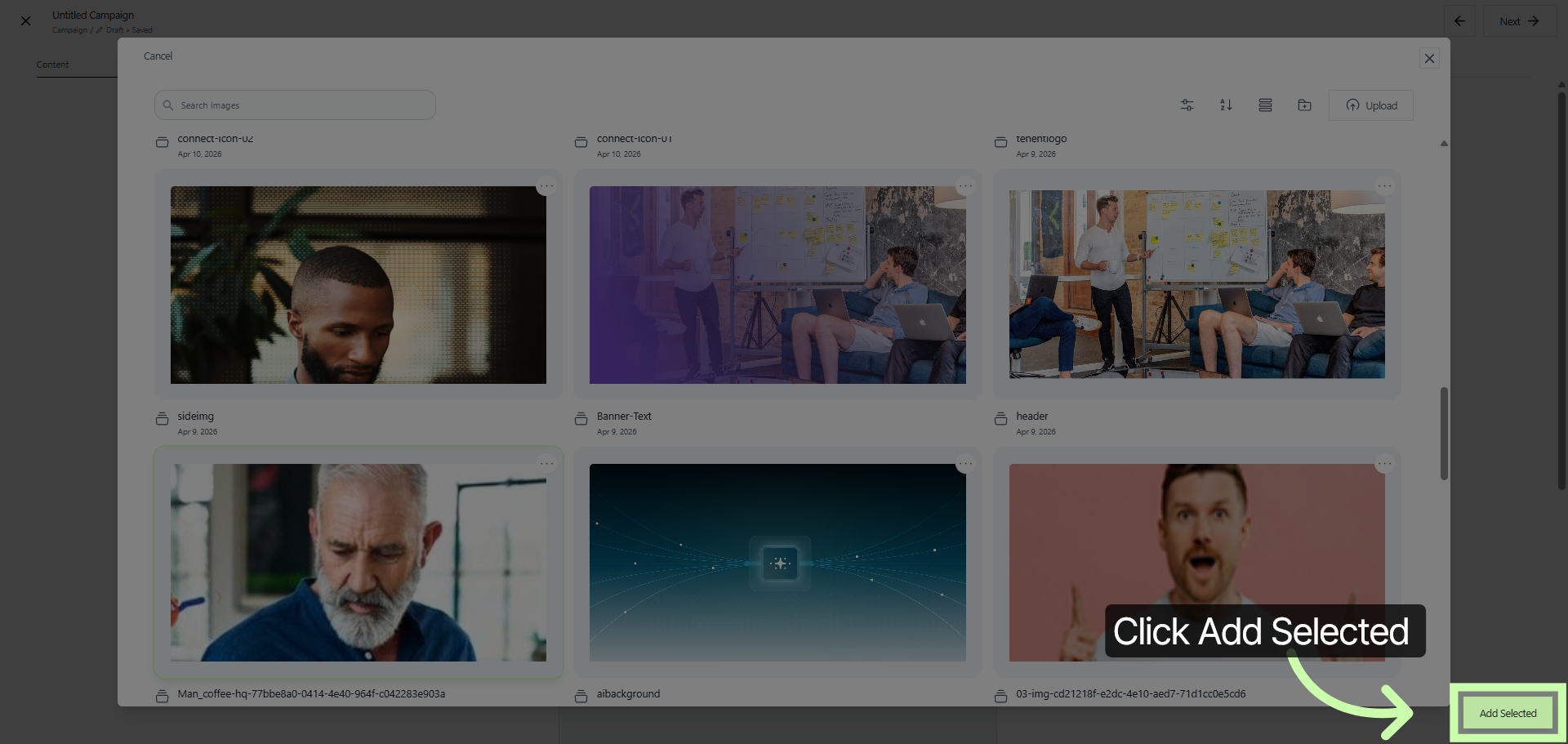
Task: Click the Banner-Text file name
Action: [624, 417]
